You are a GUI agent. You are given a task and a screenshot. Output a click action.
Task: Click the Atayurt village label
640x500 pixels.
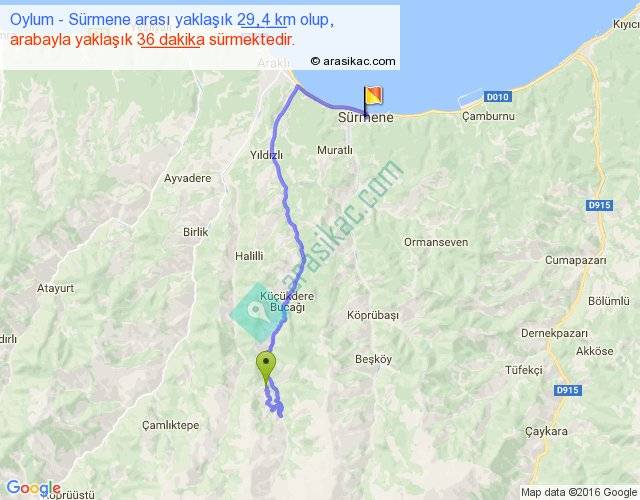56,288
